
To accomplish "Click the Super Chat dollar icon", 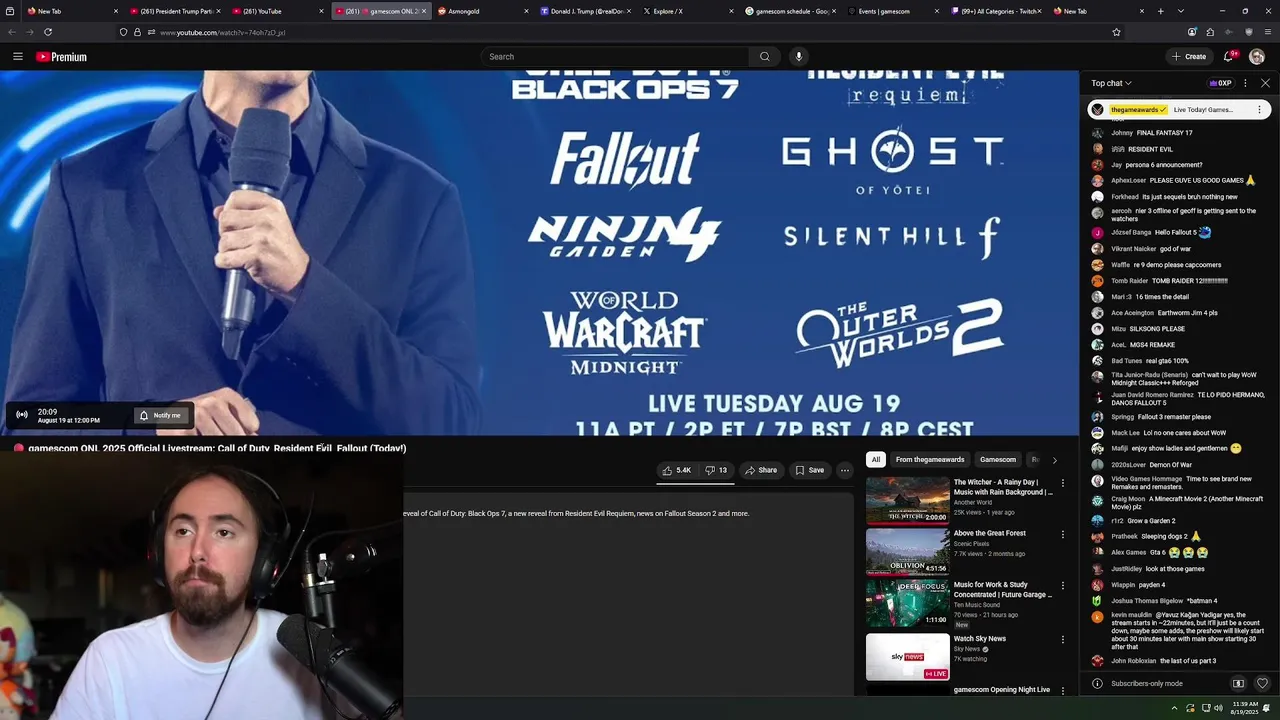I will coord(1238,684).
